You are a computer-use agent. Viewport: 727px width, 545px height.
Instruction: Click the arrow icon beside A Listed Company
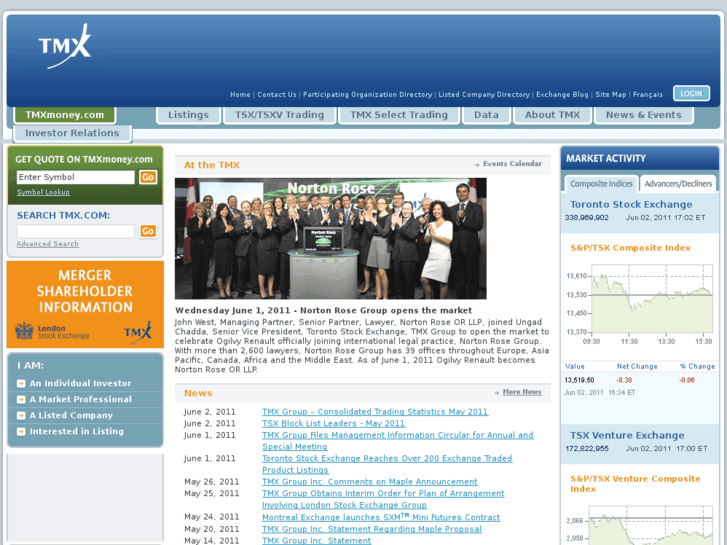click(x=21, y=416)
